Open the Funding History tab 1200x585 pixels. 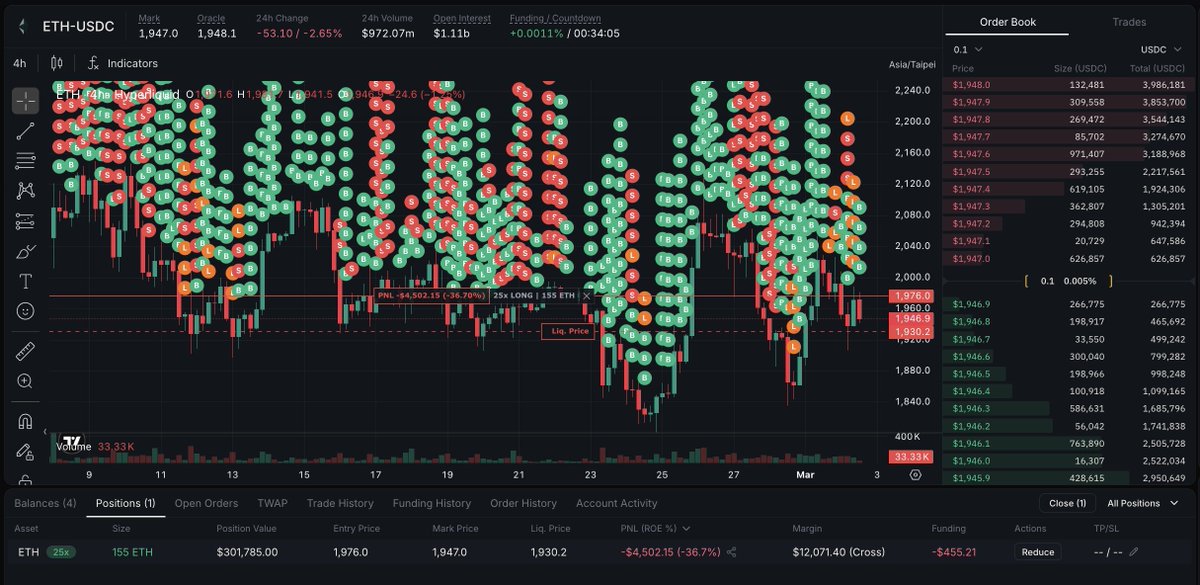coord(431,503)
